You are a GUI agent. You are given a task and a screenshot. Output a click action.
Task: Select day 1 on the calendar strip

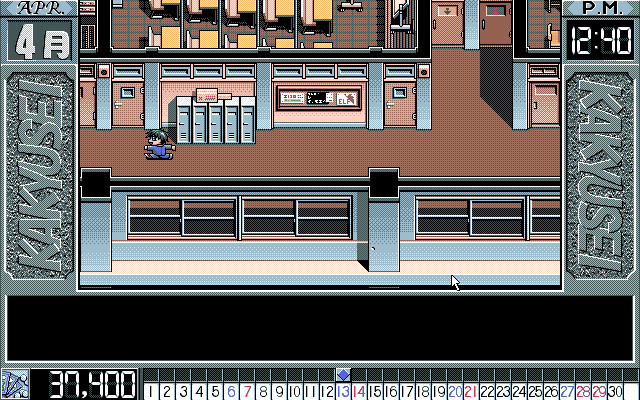click(151, 391)
